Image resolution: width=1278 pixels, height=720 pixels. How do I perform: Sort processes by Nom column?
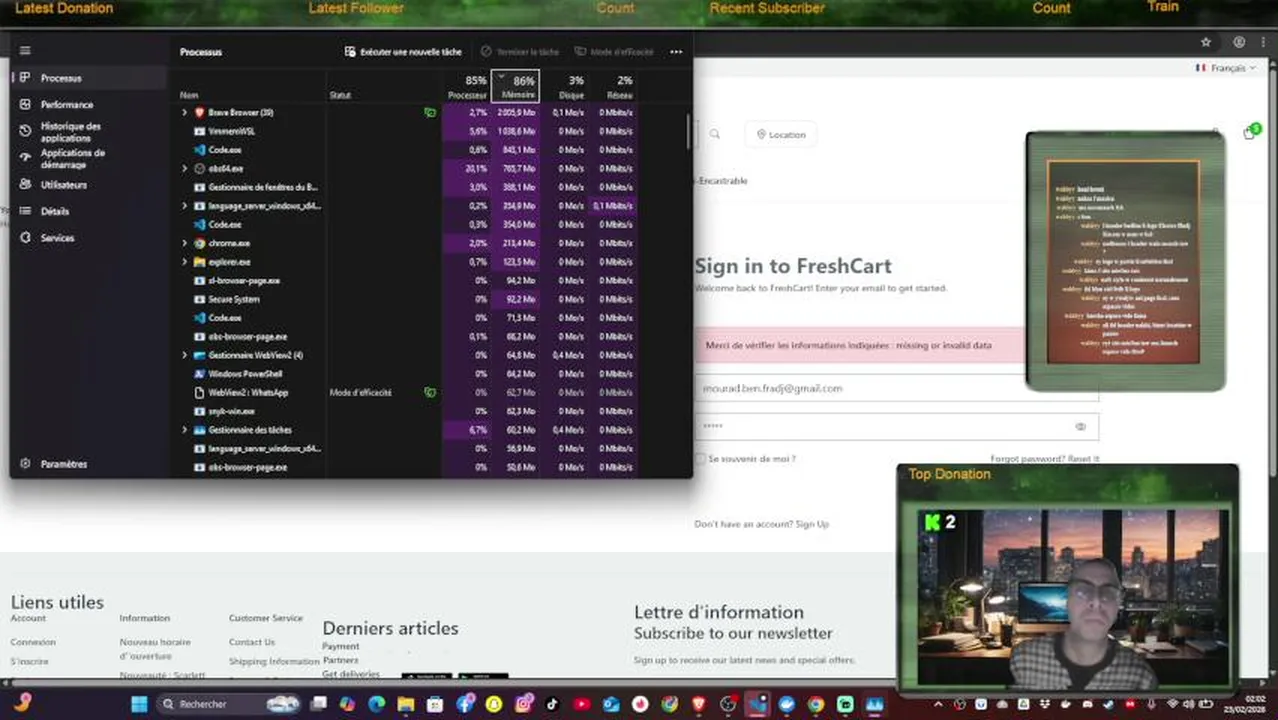pyautogui.click(x=189, y=95)
